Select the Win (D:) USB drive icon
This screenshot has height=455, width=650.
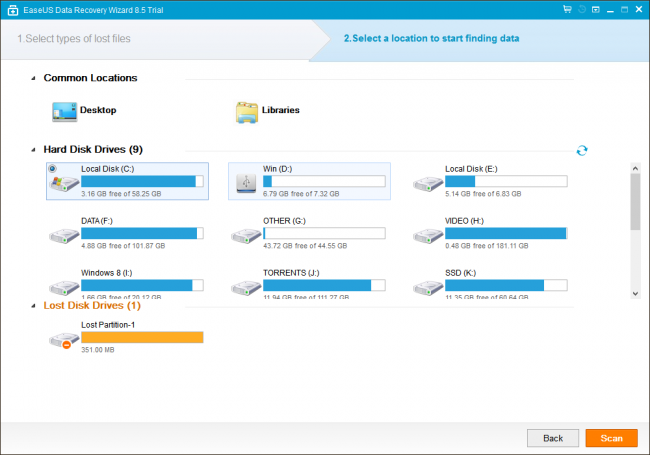[246, 183]
